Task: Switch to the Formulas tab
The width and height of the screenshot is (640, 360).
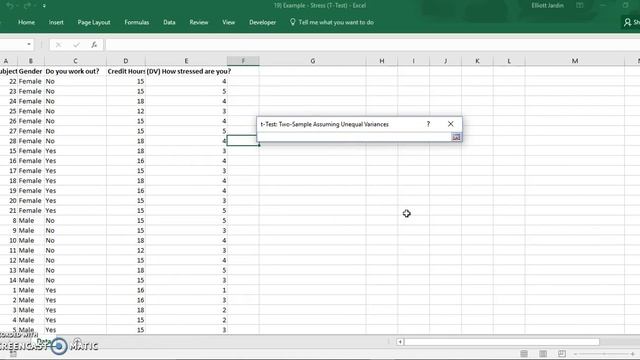Action: click(137, 22)
